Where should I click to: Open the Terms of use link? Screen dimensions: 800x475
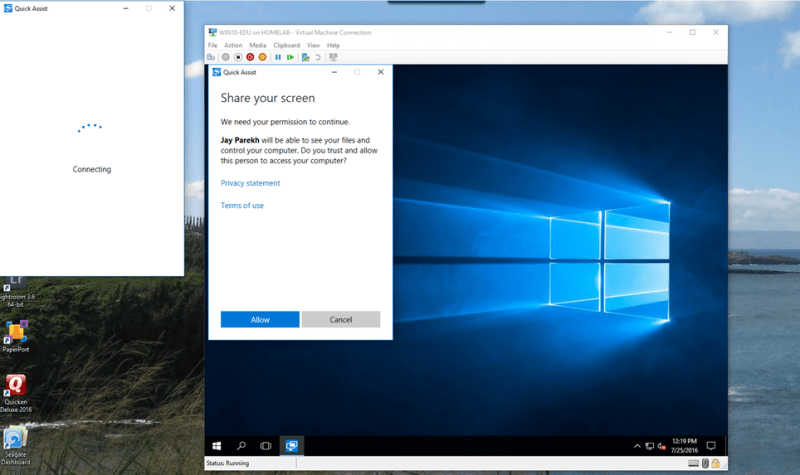[242, 205]
